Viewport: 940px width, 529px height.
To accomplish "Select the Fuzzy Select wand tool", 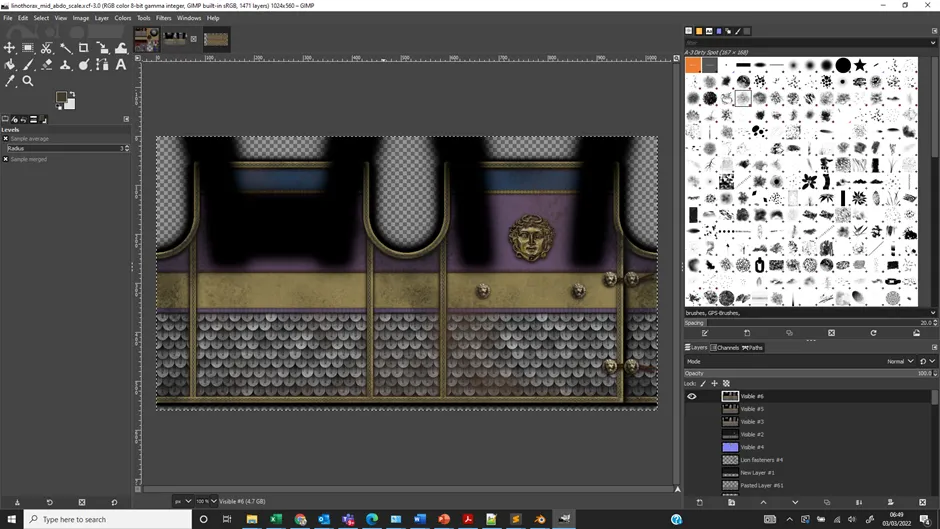I will pos(65,48).
